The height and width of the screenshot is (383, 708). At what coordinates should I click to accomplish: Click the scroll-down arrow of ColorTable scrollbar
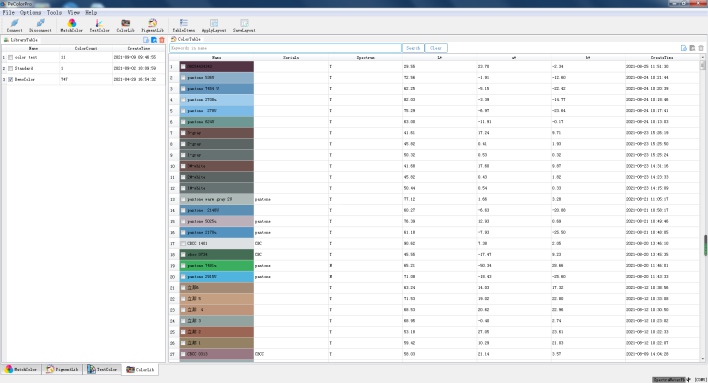702,359
